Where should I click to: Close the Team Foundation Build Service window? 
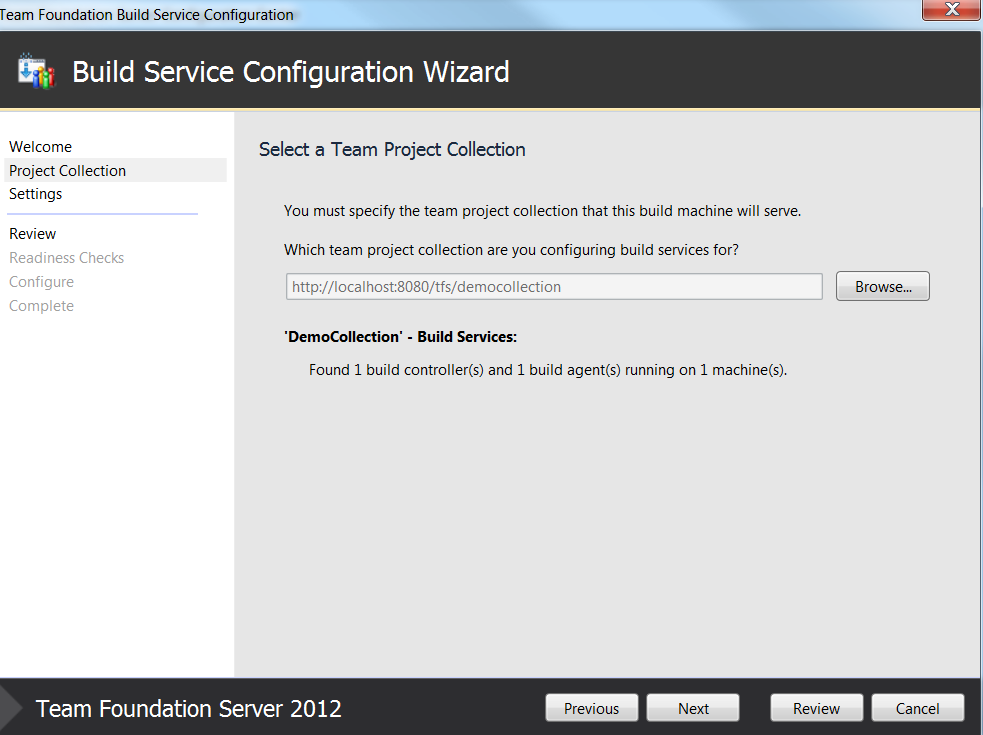(951, 9)
